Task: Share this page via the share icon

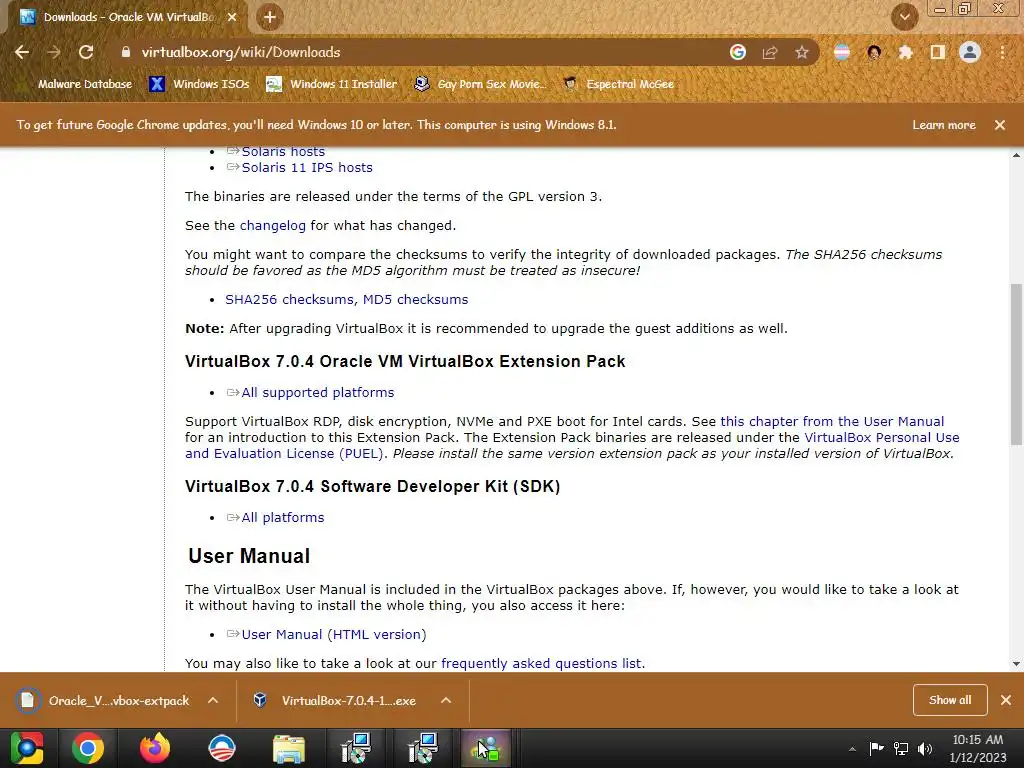Action: click(x=770, y=52)
